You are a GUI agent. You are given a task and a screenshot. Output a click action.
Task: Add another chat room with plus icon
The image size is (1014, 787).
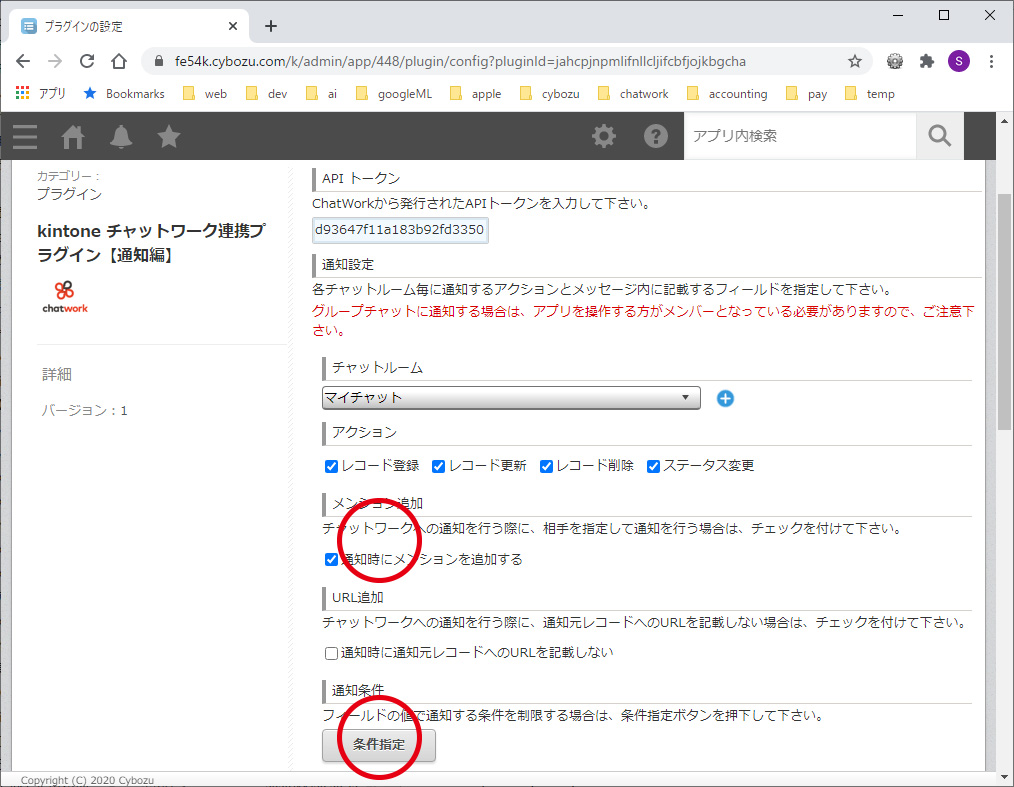point(726,398)
